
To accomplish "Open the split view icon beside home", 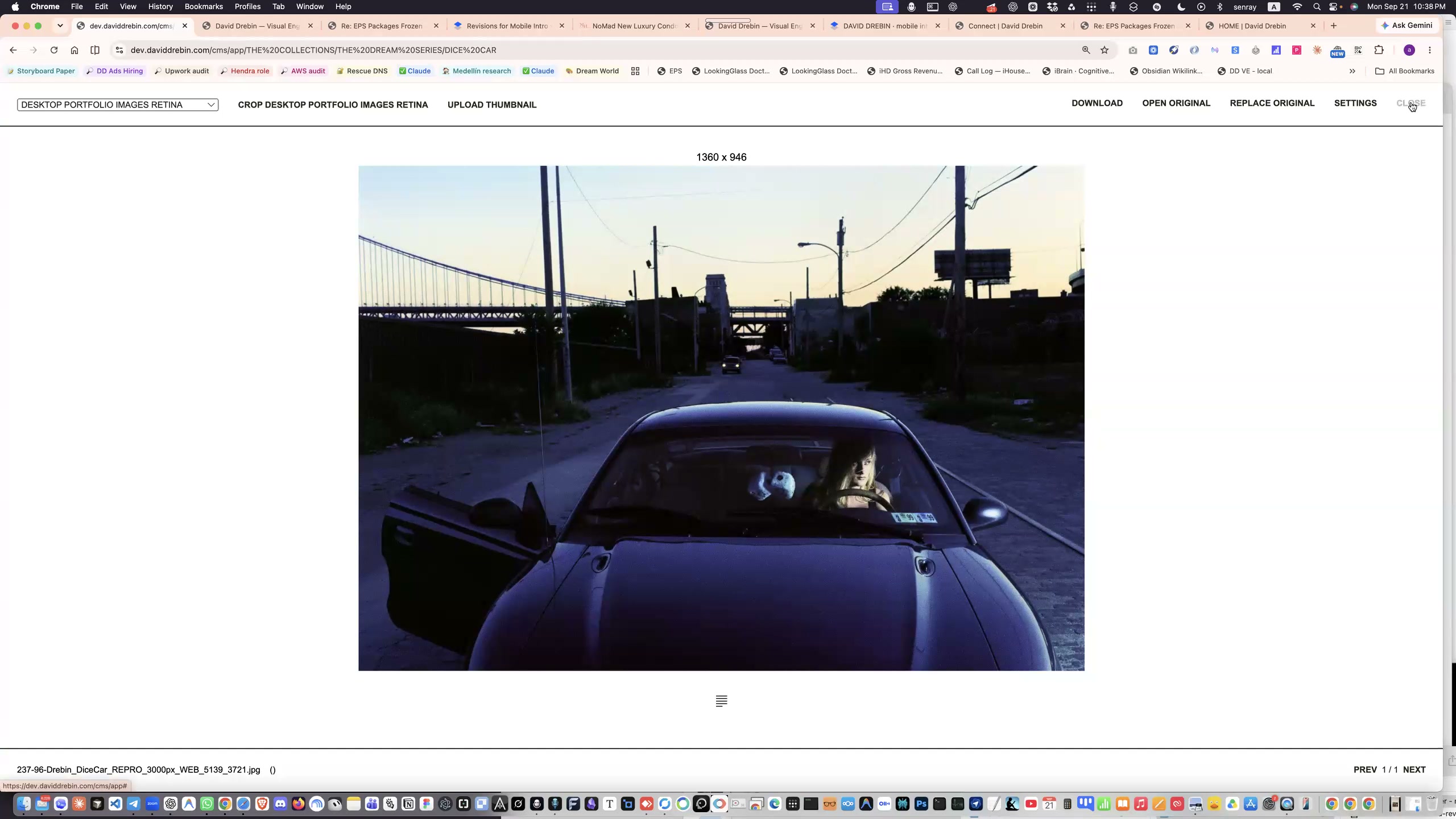I will [95, 50].
